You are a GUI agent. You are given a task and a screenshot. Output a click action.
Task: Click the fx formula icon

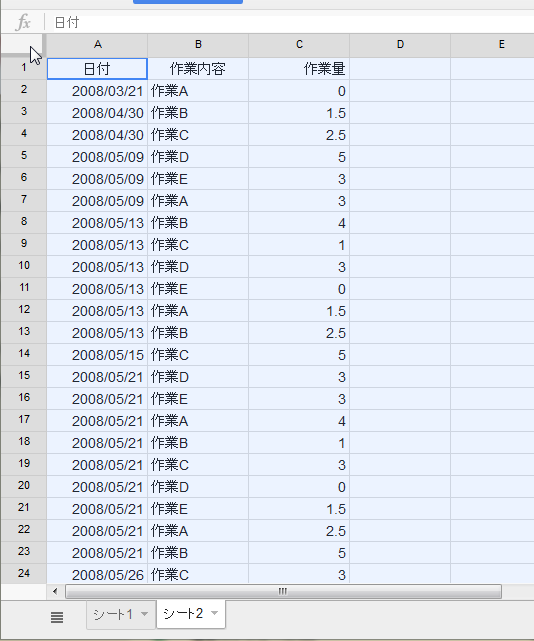[23, 22]
